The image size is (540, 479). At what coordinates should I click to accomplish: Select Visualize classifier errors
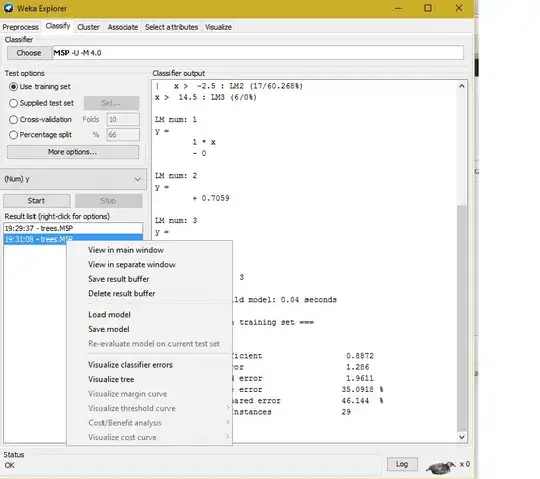131,365
